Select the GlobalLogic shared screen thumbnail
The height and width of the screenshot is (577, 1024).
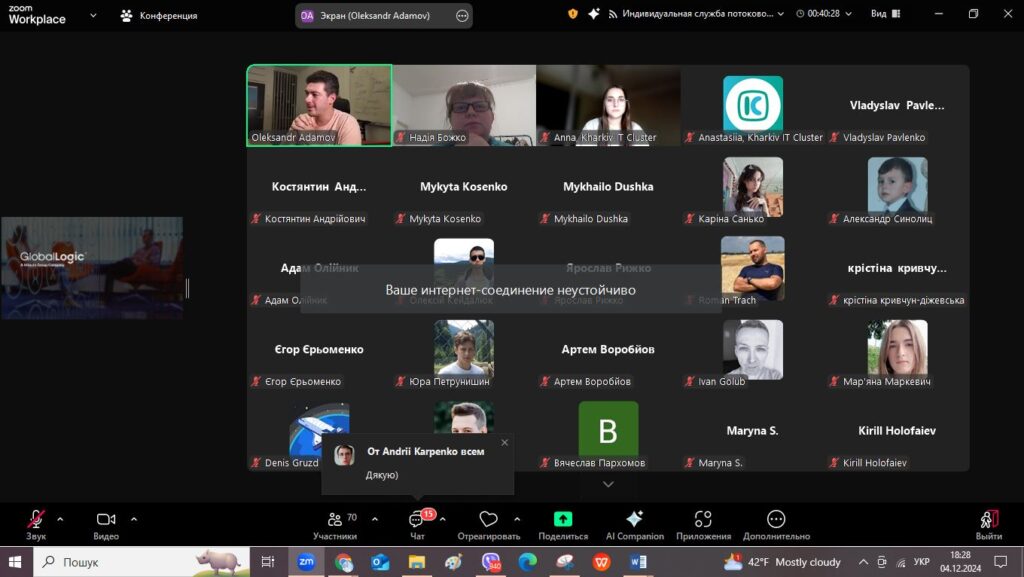pyautogui.click(x=92, y=268)
